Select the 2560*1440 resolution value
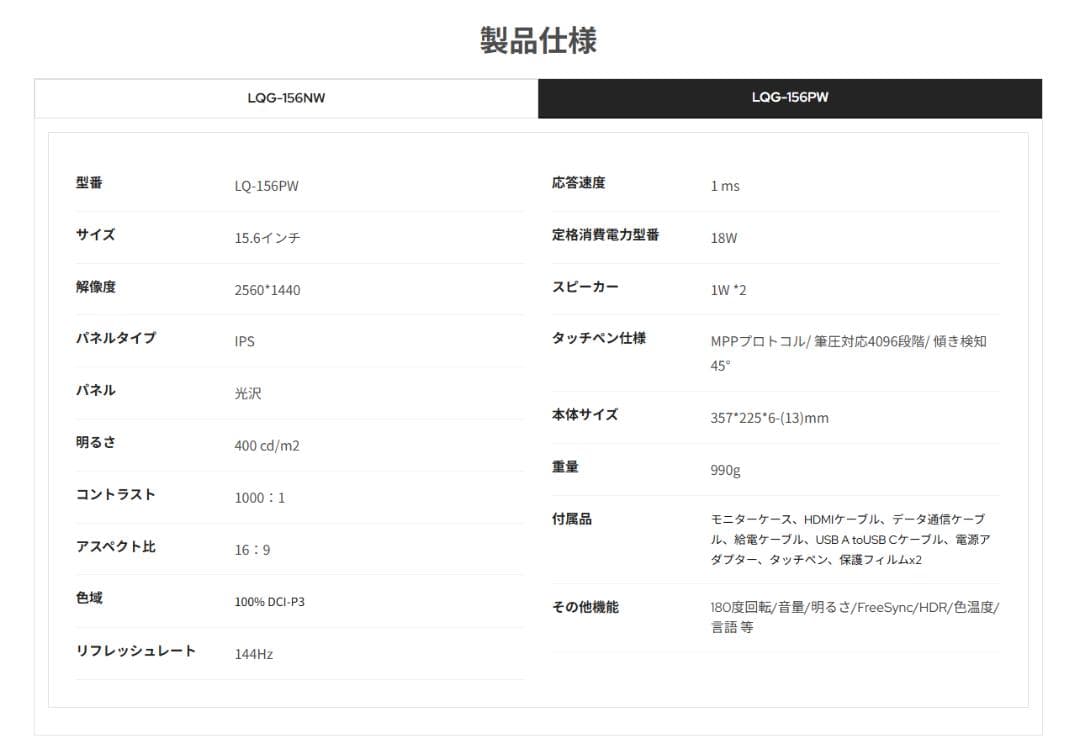The height and width of the screenshot is (754, 1080). (x=269, y=290)
